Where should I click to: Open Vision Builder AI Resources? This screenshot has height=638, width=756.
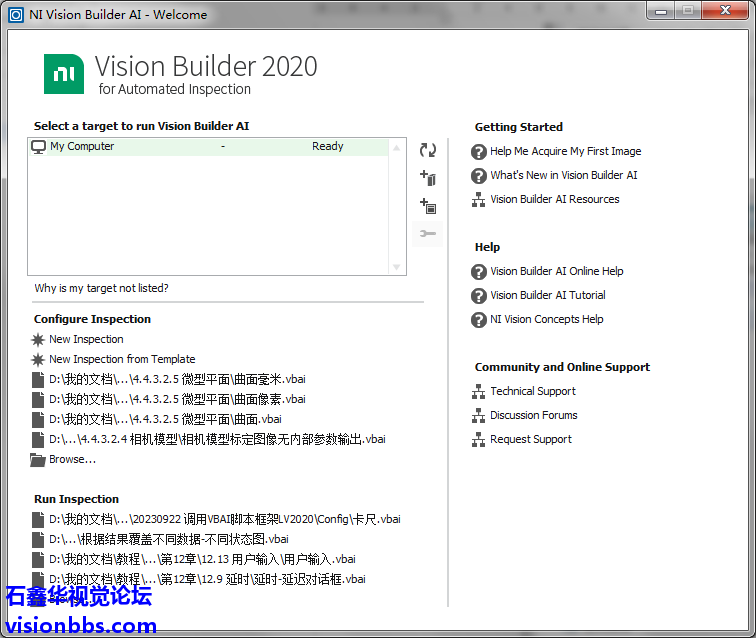[x=554, y=199]
